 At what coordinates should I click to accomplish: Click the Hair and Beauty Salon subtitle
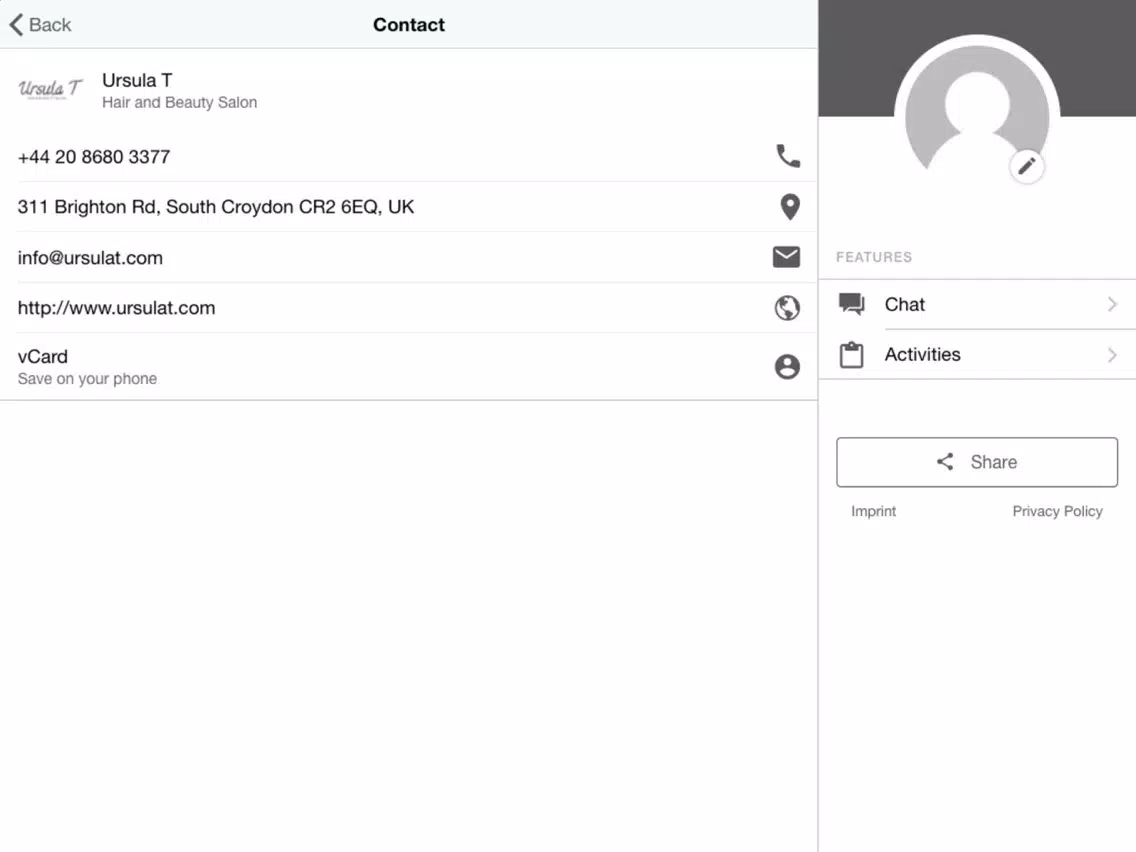point(180,102)
